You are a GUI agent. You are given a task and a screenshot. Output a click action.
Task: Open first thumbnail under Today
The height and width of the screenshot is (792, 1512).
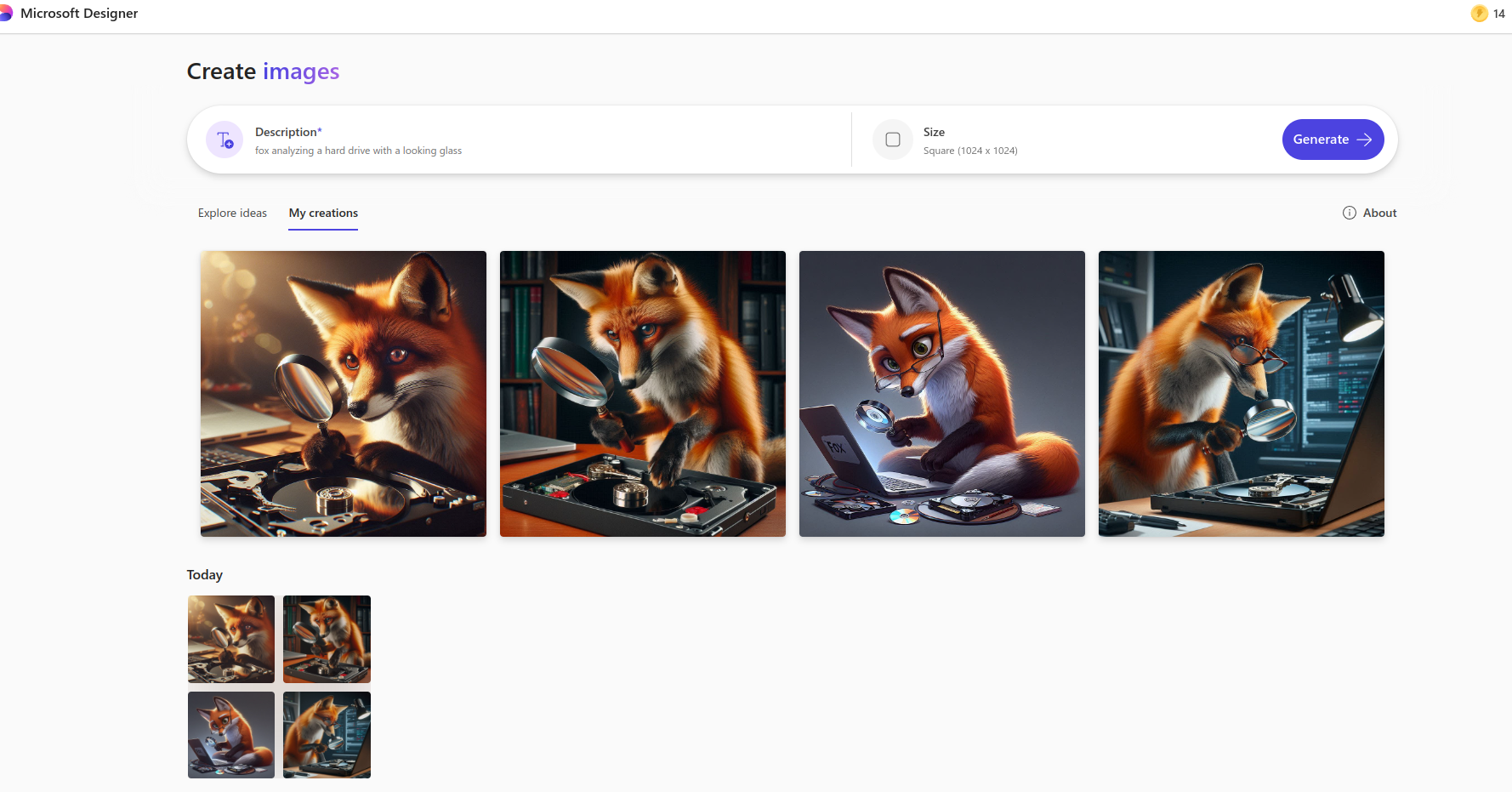[x=231, y=639]
